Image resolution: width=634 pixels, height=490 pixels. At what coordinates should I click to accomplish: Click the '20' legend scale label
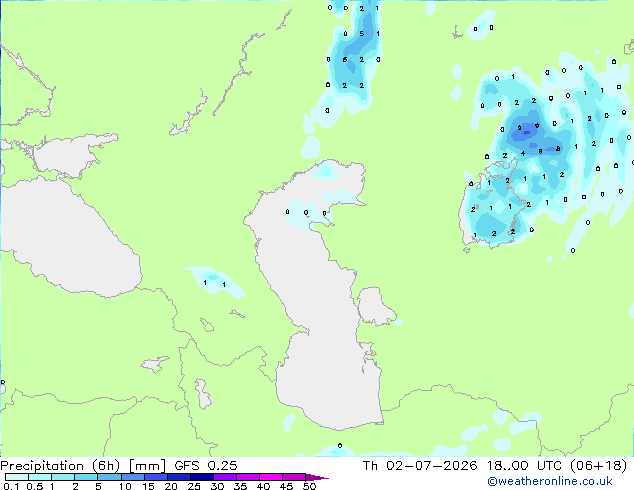click(171, 486)
